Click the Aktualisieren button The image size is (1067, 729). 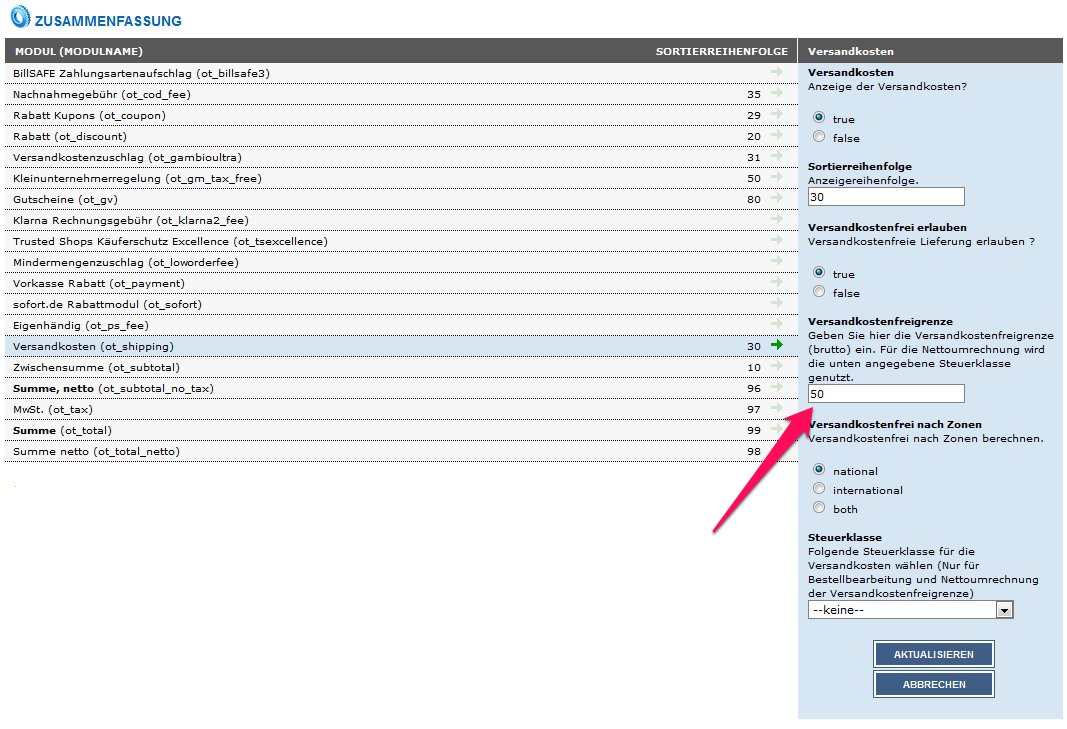pyautogui.click(x=933, y=655)
